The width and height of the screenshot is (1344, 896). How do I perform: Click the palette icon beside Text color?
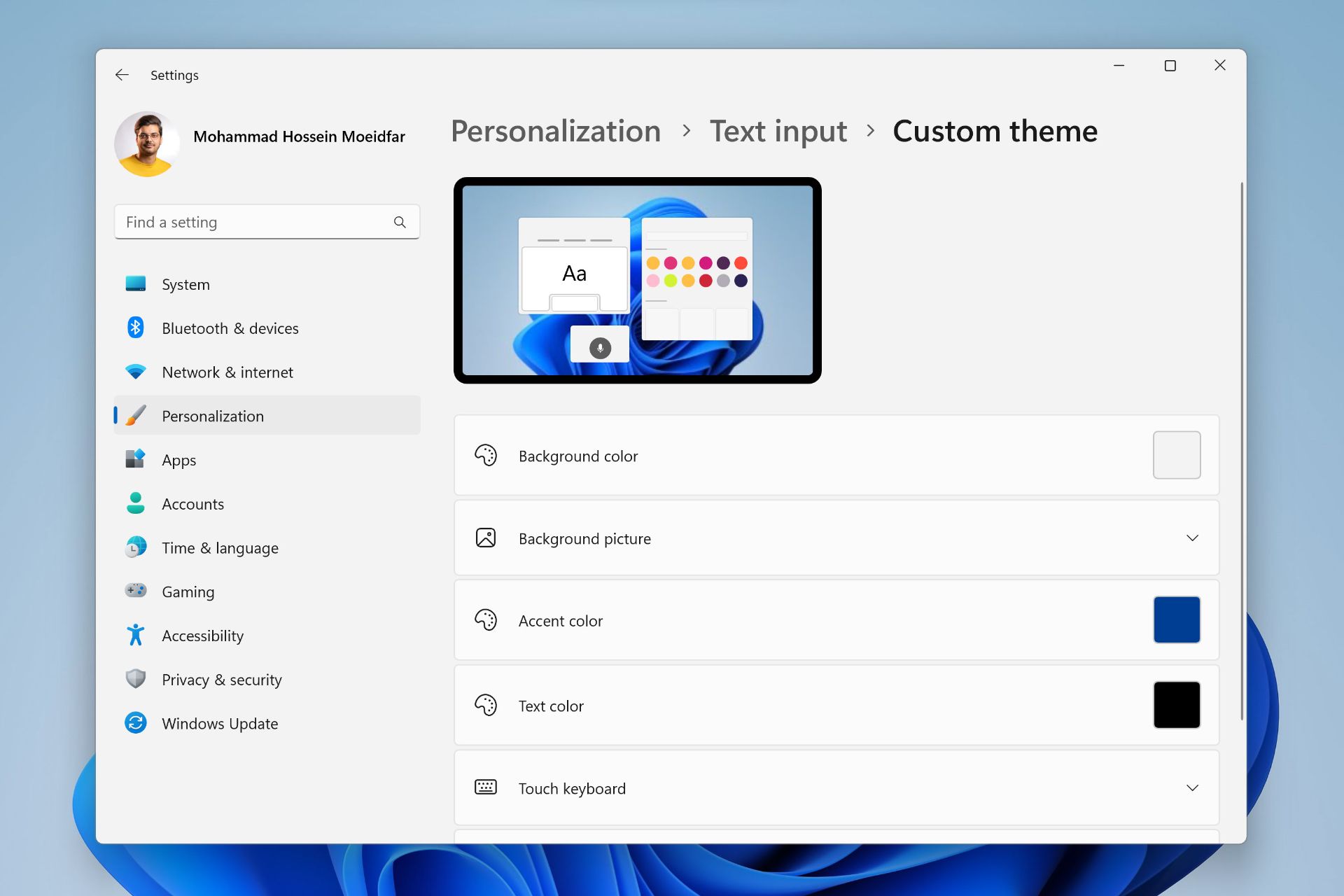tap(486, 705)
